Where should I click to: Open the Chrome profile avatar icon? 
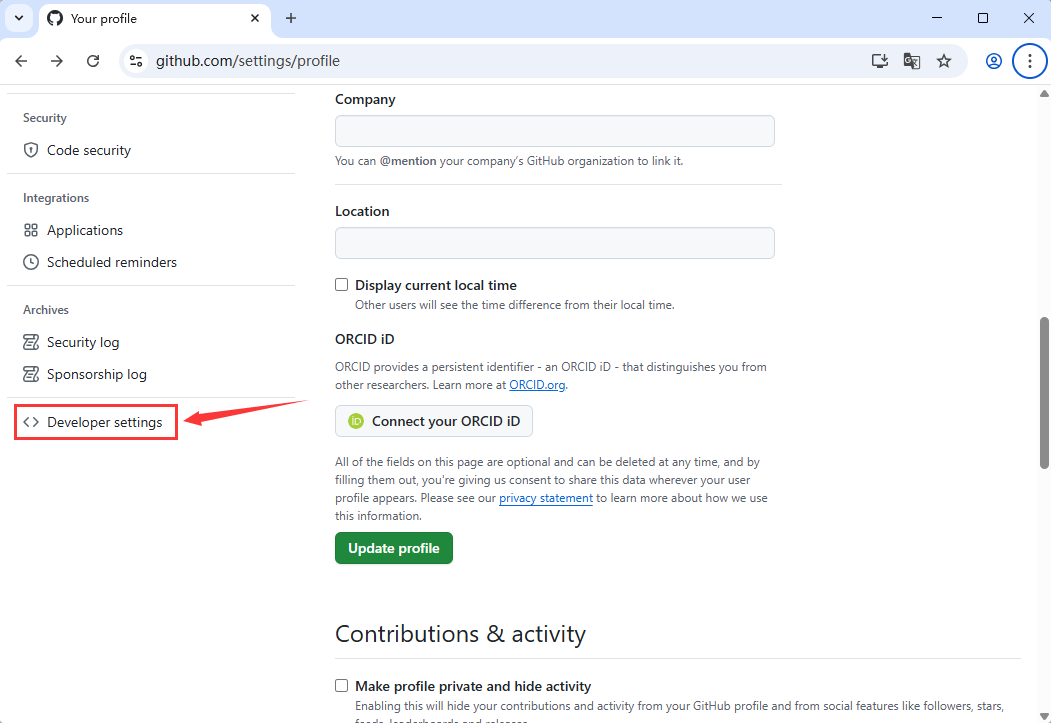point(994,61)
